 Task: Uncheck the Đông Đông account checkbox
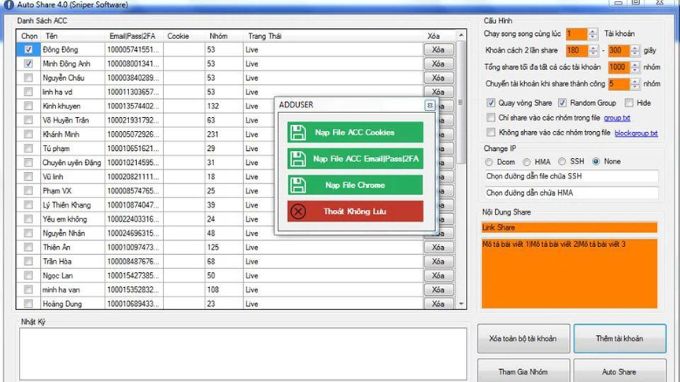[x=28, y=49]
